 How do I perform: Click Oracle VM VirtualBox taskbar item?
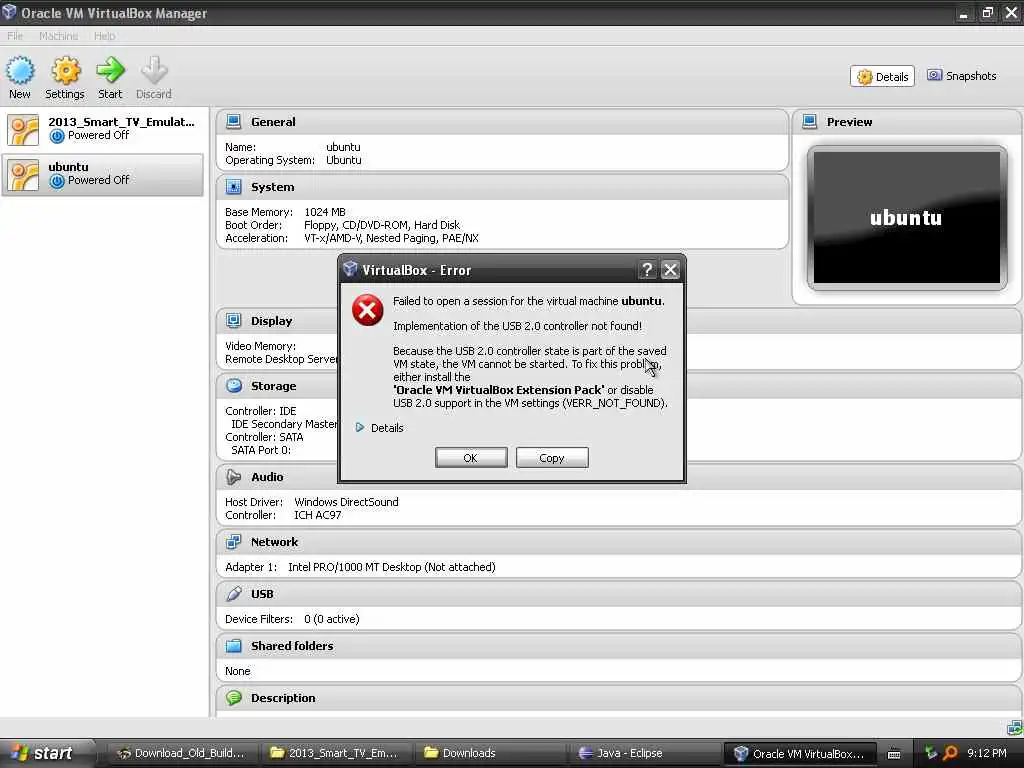[x=799, y=753]
